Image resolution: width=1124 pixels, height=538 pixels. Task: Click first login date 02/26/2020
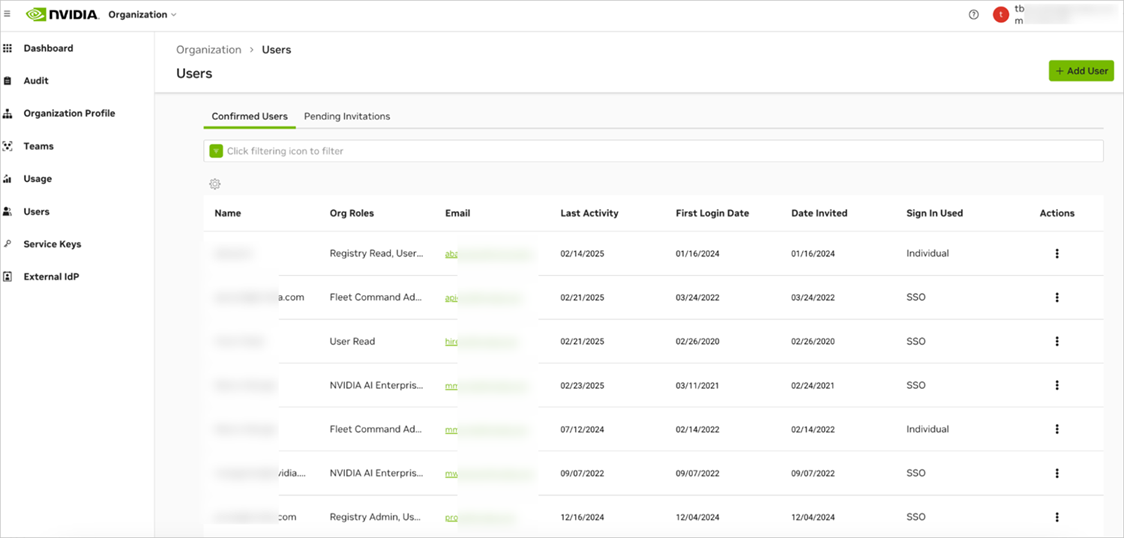697,342
